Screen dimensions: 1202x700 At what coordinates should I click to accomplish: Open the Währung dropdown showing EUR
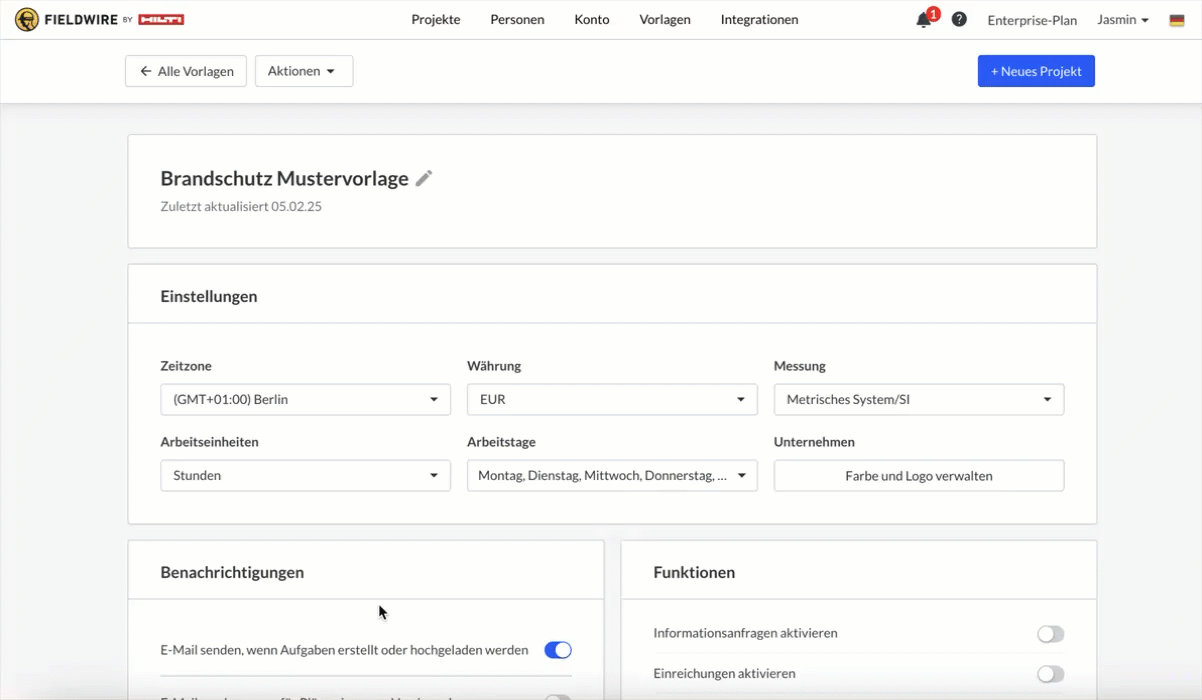pos(612,399)
